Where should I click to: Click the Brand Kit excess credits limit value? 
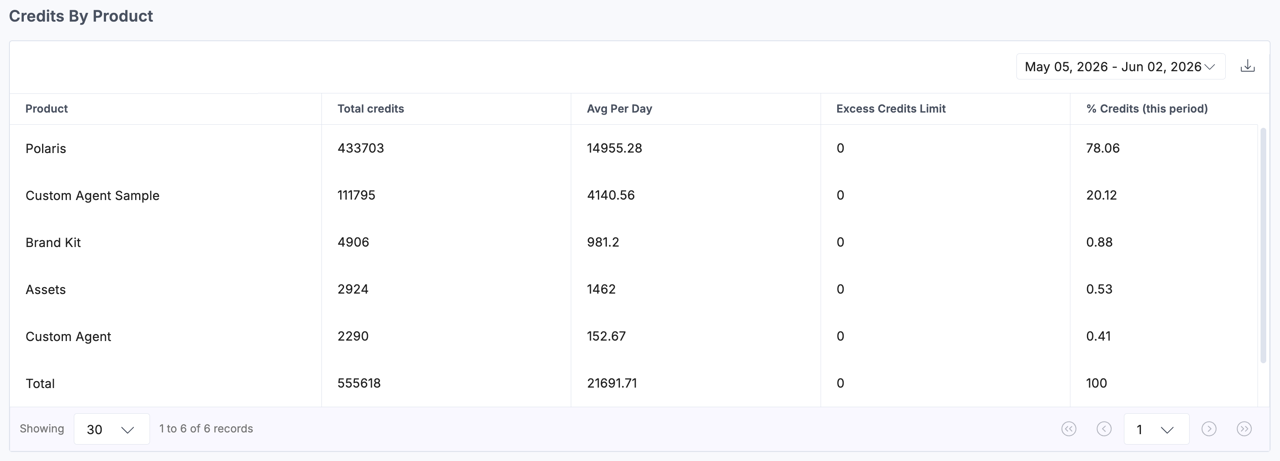click(x=840, y=242)
